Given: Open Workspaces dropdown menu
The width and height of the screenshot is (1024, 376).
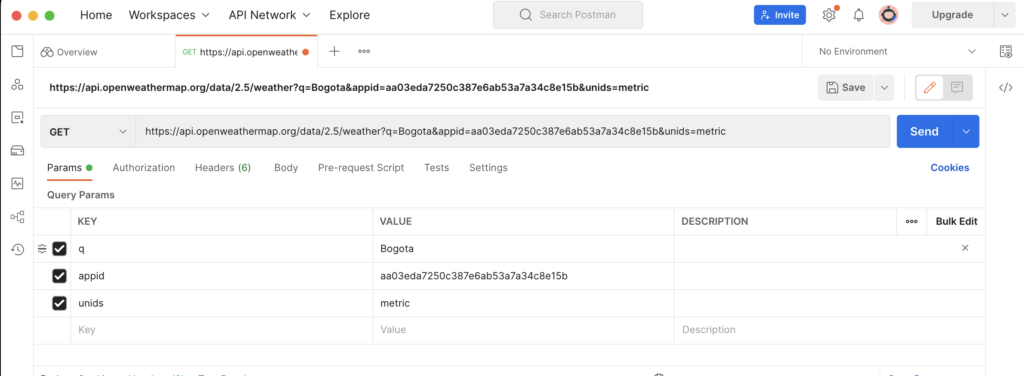Looking at the screenshot, I should (169, 15).
